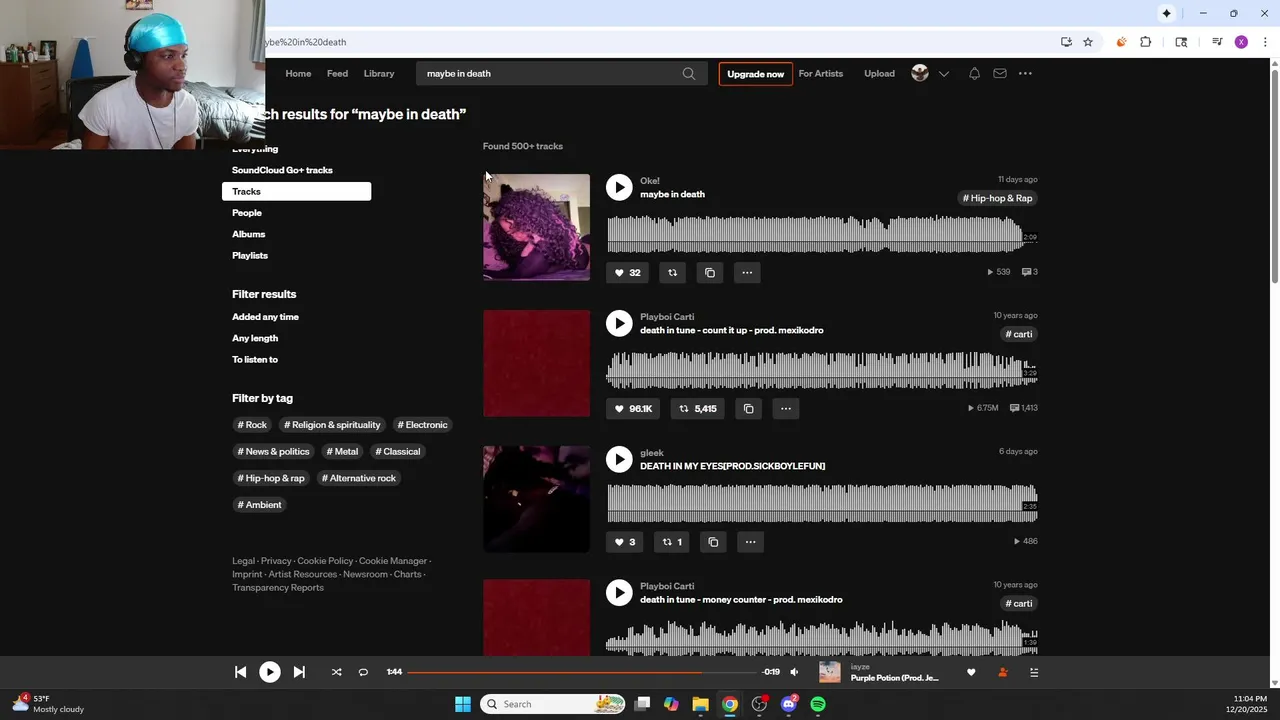Open the notifications bell

click(974, 74)
